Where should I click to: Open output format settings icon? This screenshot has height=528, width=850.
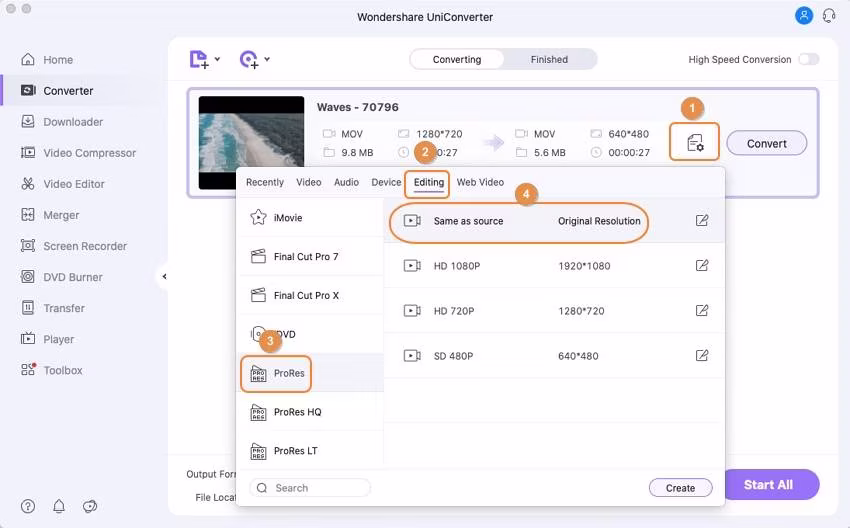(694, 142)
